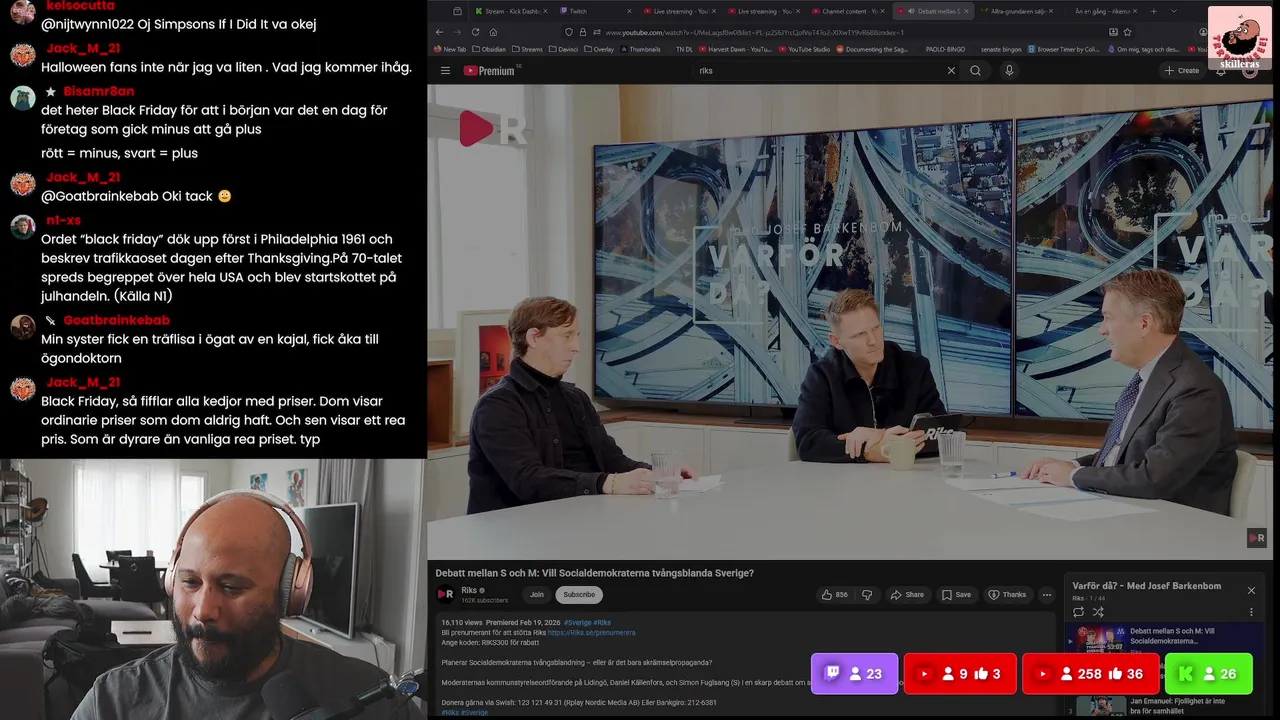The width and height of the screenshot is (1280, 720).
Task: Open playlist panel three-dot options menu
Action: (x=1251, y=612)
